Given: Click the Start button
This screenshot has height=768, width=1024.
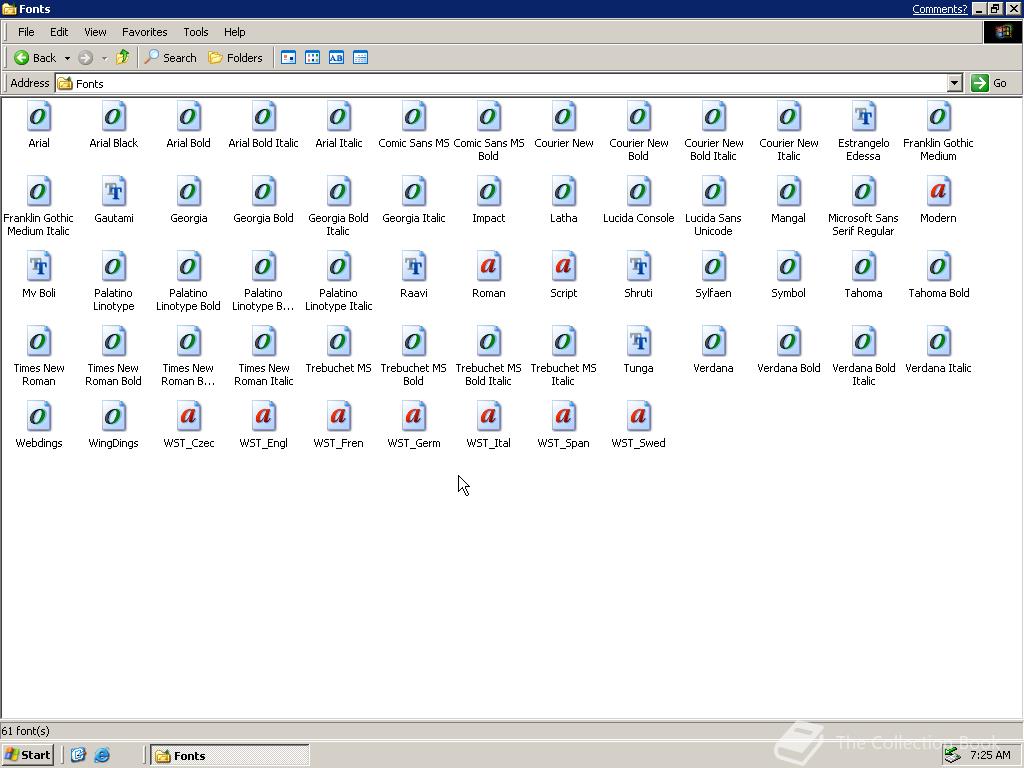Looking at the screenshot, I should 27,755.
